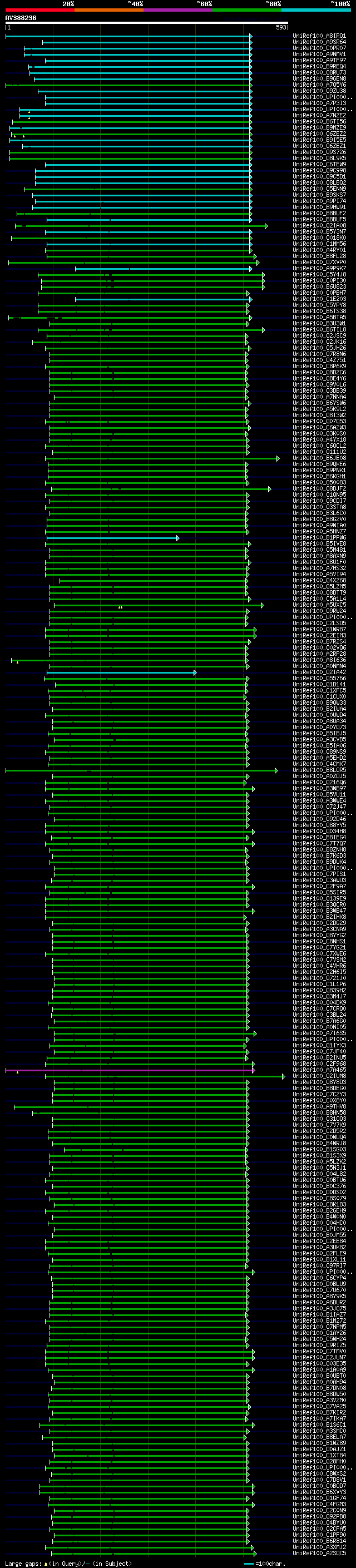Image resolution: width=356 pixels, height=1568 pixels.
Task: Open UniRef100_A3XMJ2 entry
Action: [319, 1547]
